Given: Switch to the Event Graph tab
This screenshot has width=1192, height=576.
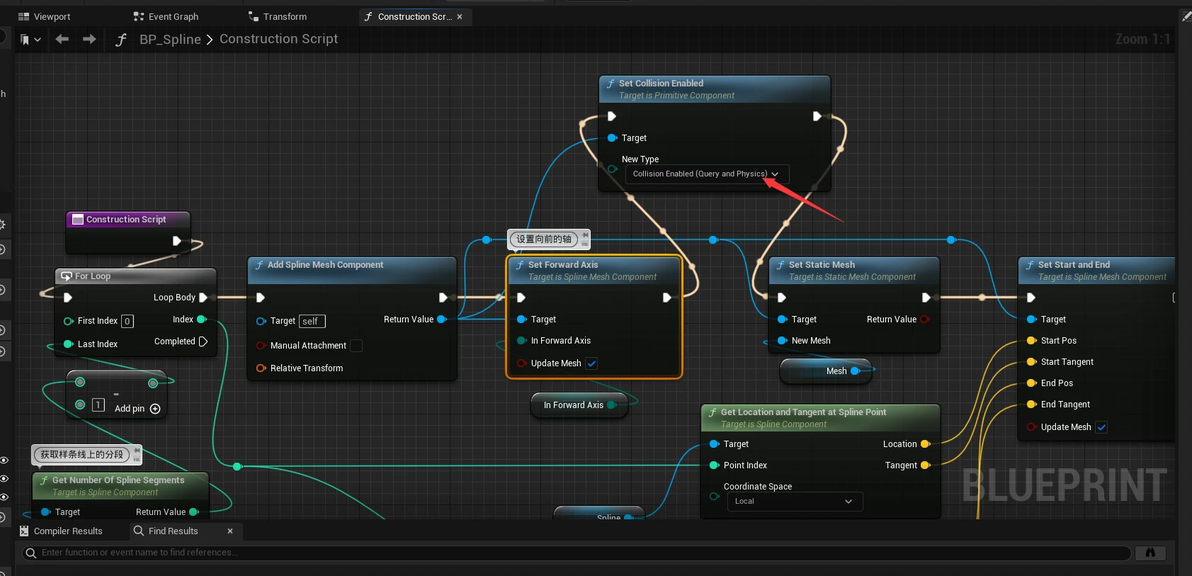Looking at the screenshot, I should (172, 17).
